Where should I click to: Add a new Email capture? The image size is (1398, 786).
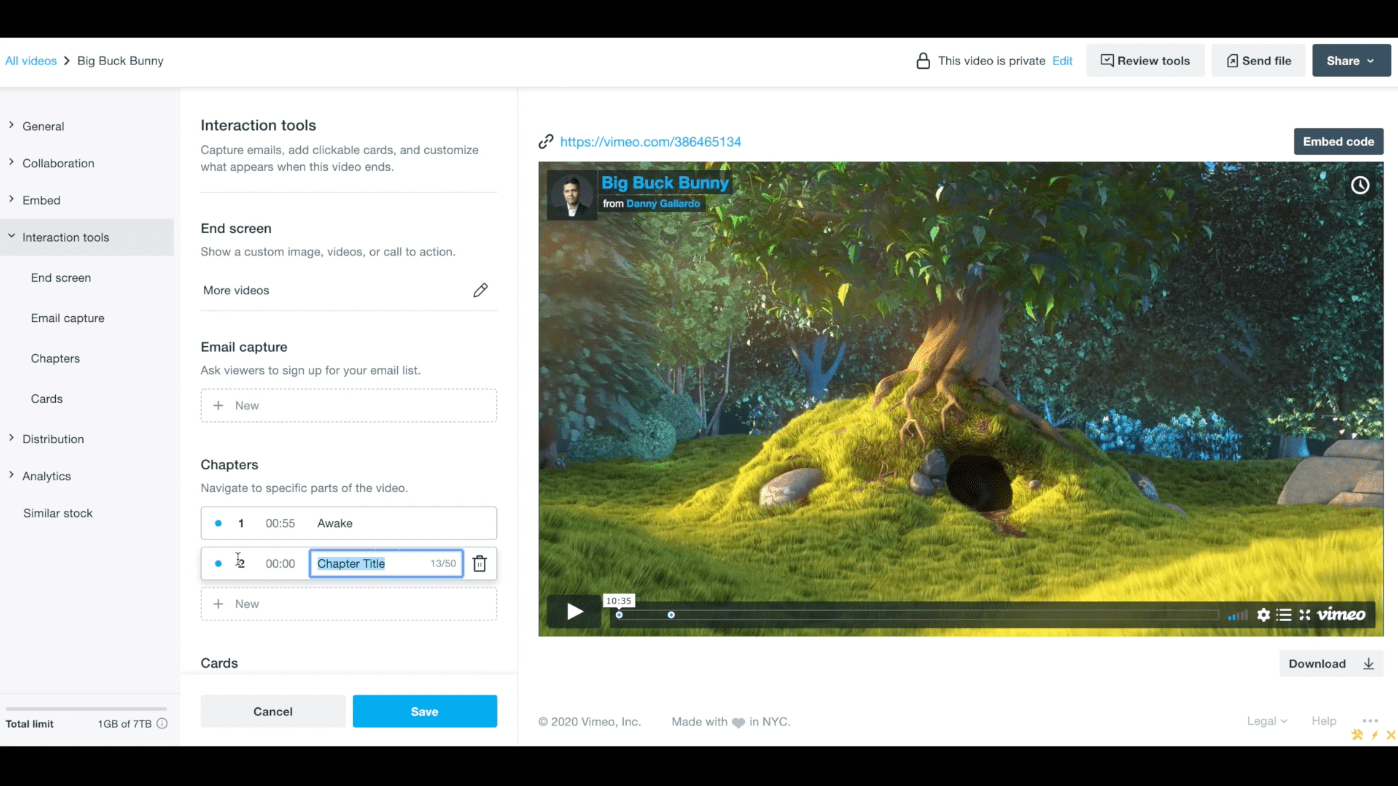349,406
